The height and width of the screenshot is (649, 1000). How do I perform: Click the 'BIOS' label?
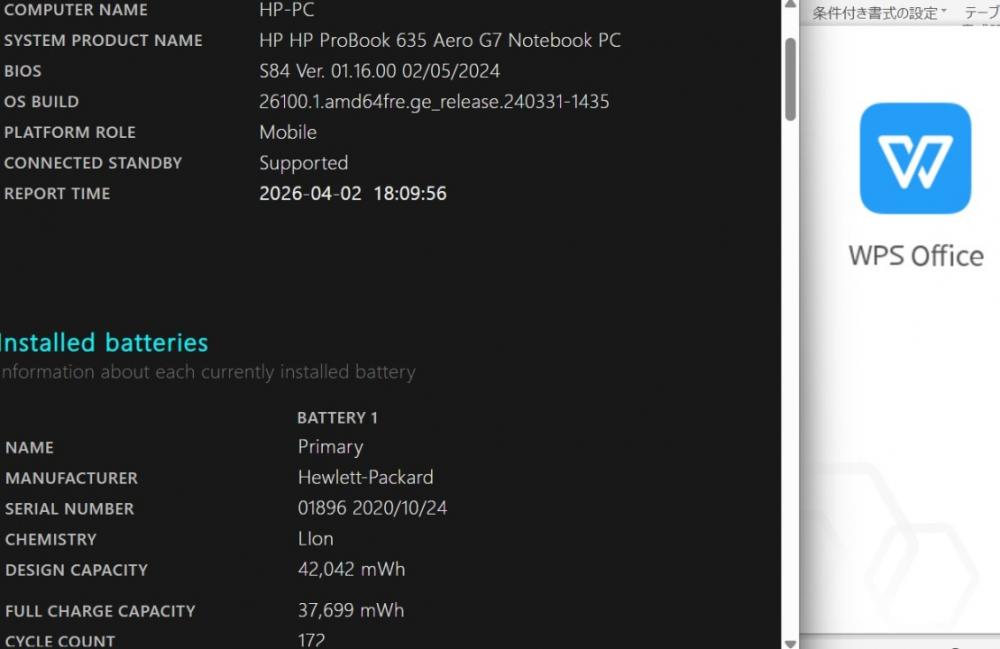23,71
